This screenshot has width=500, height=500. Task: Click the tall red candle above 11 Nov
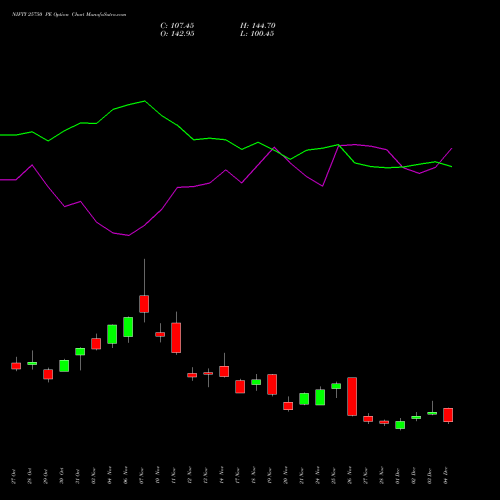coord(176,338)
